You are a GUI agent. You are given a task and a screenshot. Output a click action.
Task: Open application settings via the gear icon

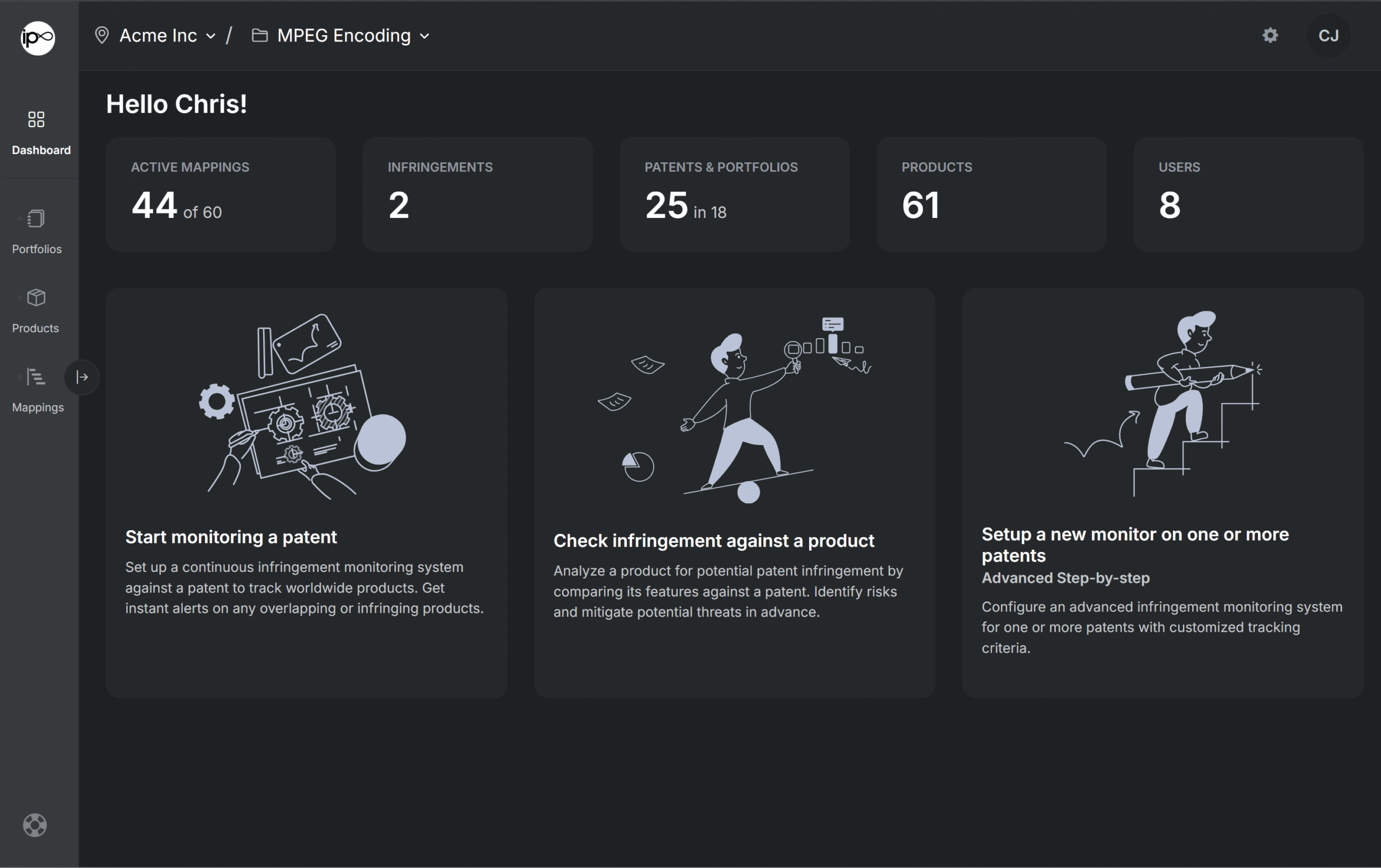coord(1270,35)
